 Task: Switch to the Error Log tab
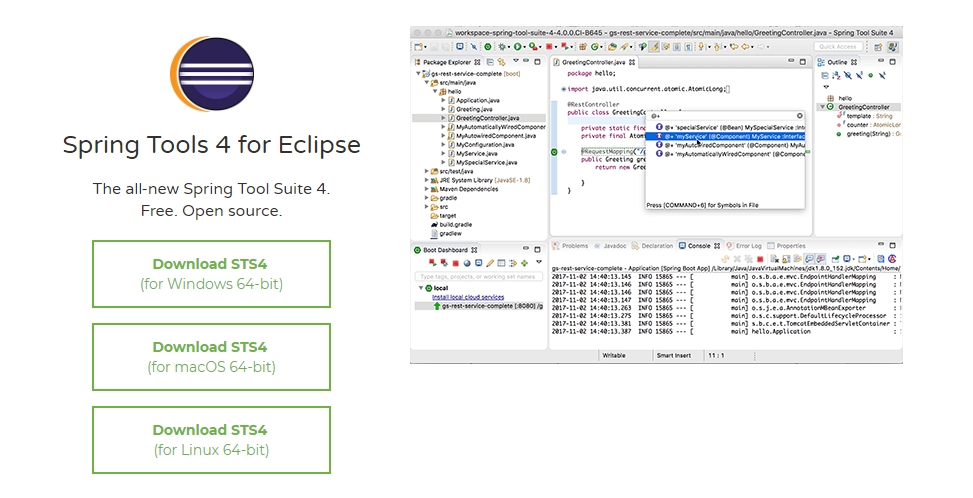tap(744, 246)
